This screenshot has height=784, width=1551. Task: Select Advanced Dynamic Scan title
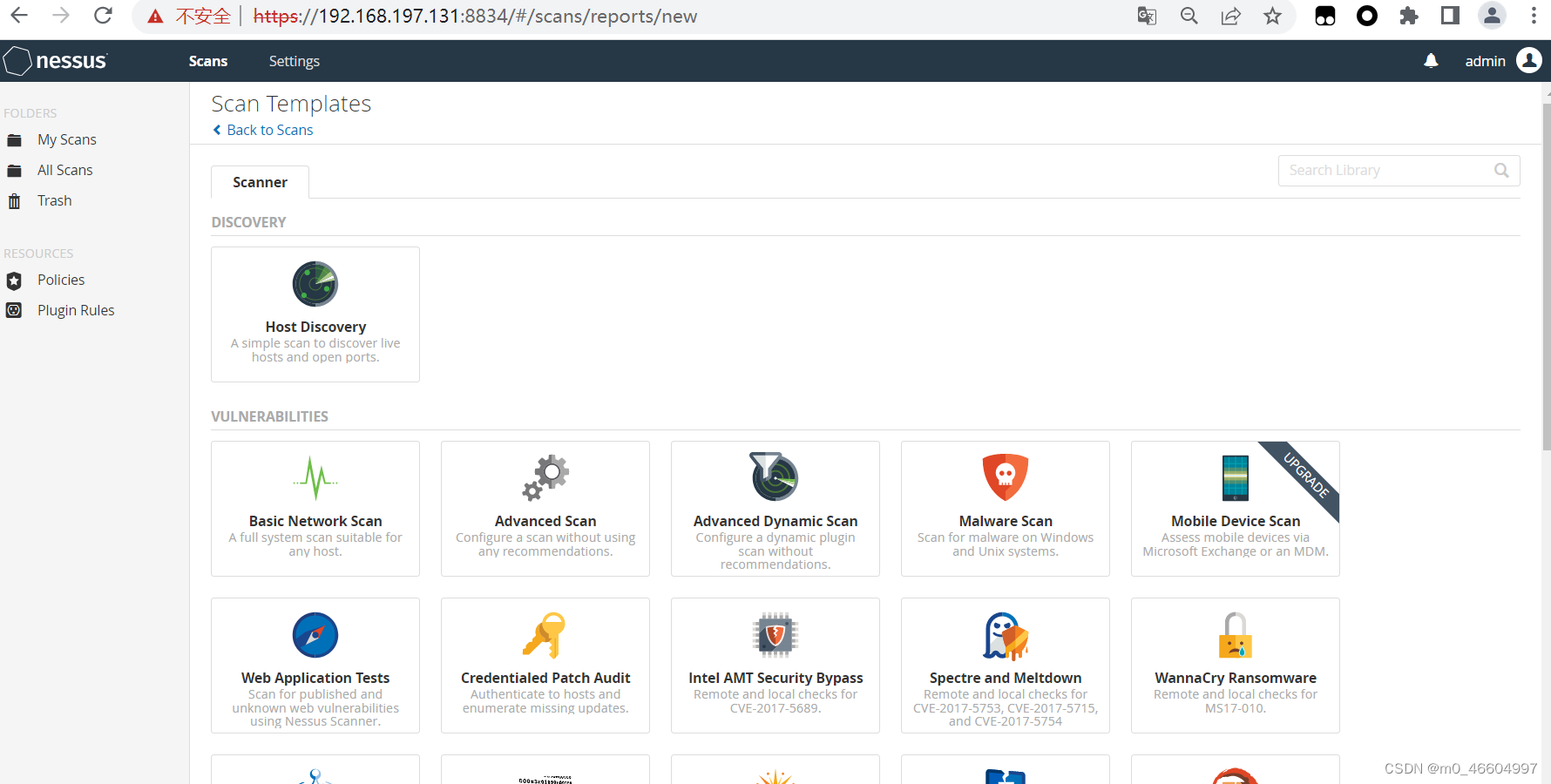[775, 521]
